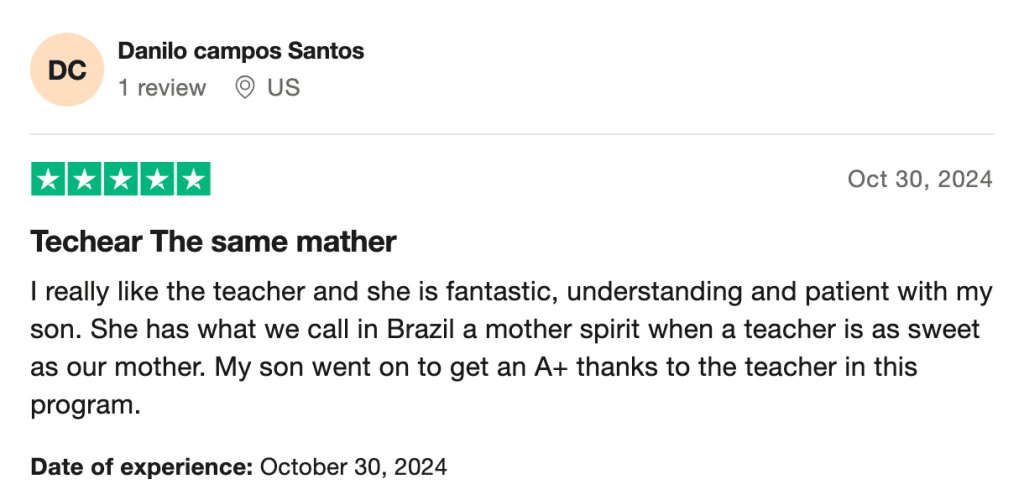Select the fourth green rating star
The height and width of the screenshot is (500, 1024).
tap(157, 179)
